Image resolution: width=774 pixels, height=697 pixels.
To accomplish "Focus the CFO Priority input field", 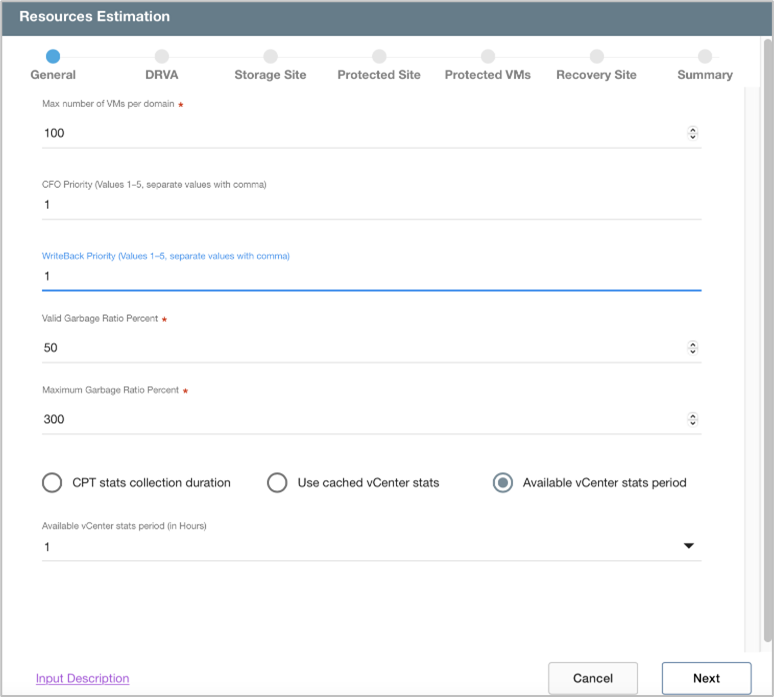I will coord(370,205).
